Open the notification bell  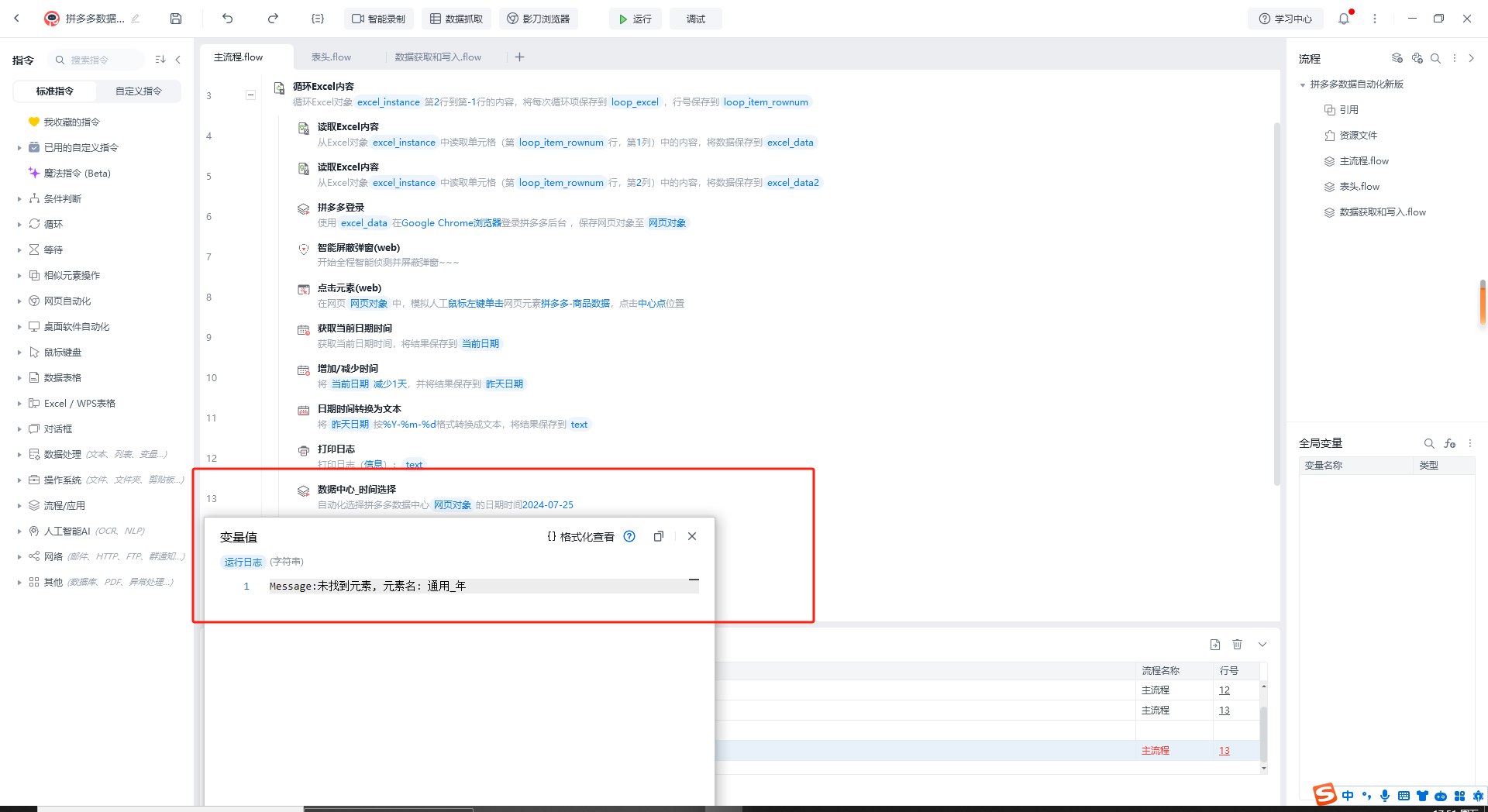1344,19
